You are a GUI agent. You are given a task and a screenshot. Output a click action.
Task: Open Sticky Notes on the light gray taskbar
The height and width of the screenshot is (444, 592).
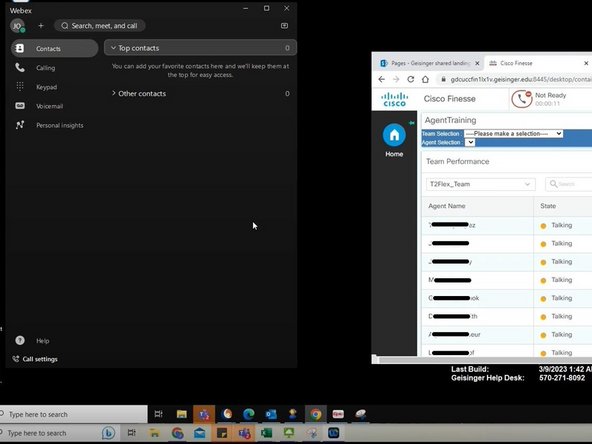point(222,433)
